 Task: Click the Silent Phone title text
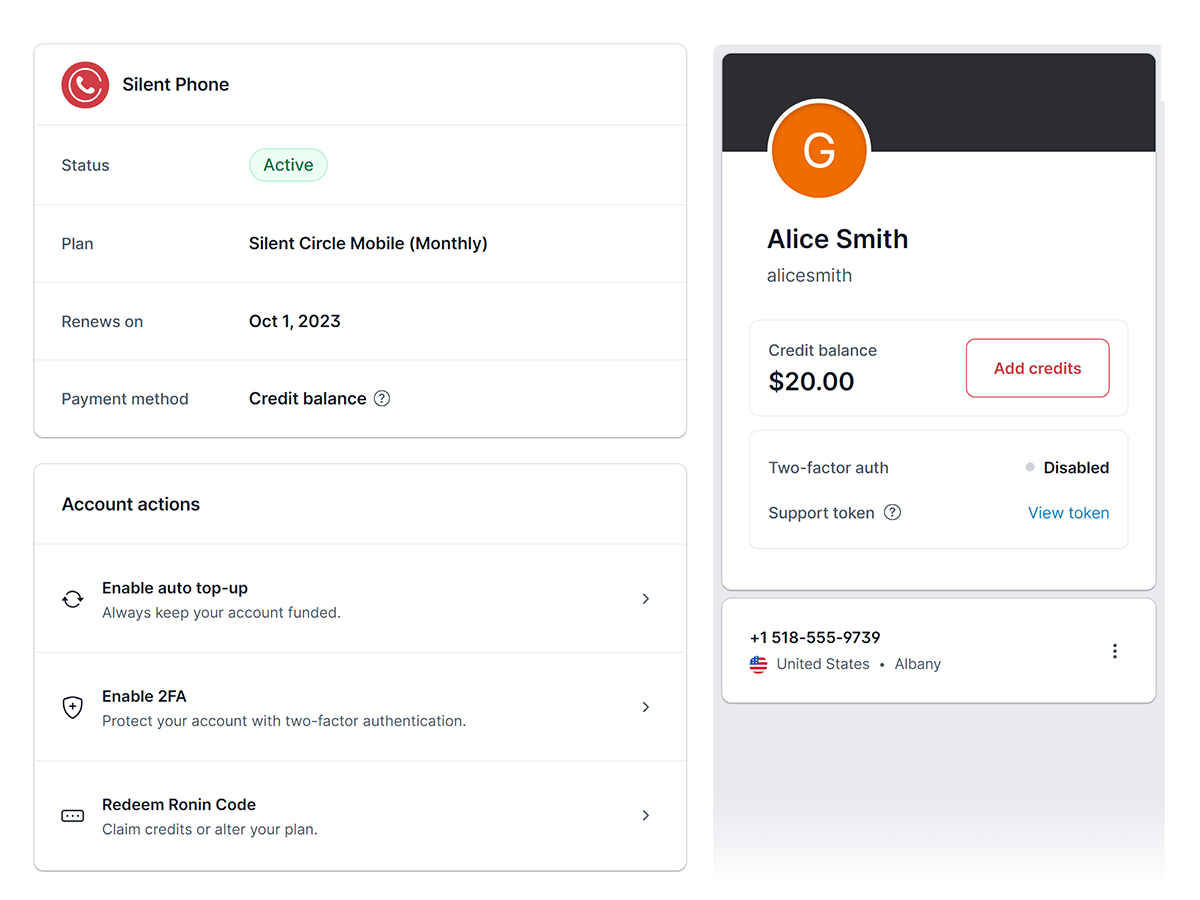[x=176, y=85]
